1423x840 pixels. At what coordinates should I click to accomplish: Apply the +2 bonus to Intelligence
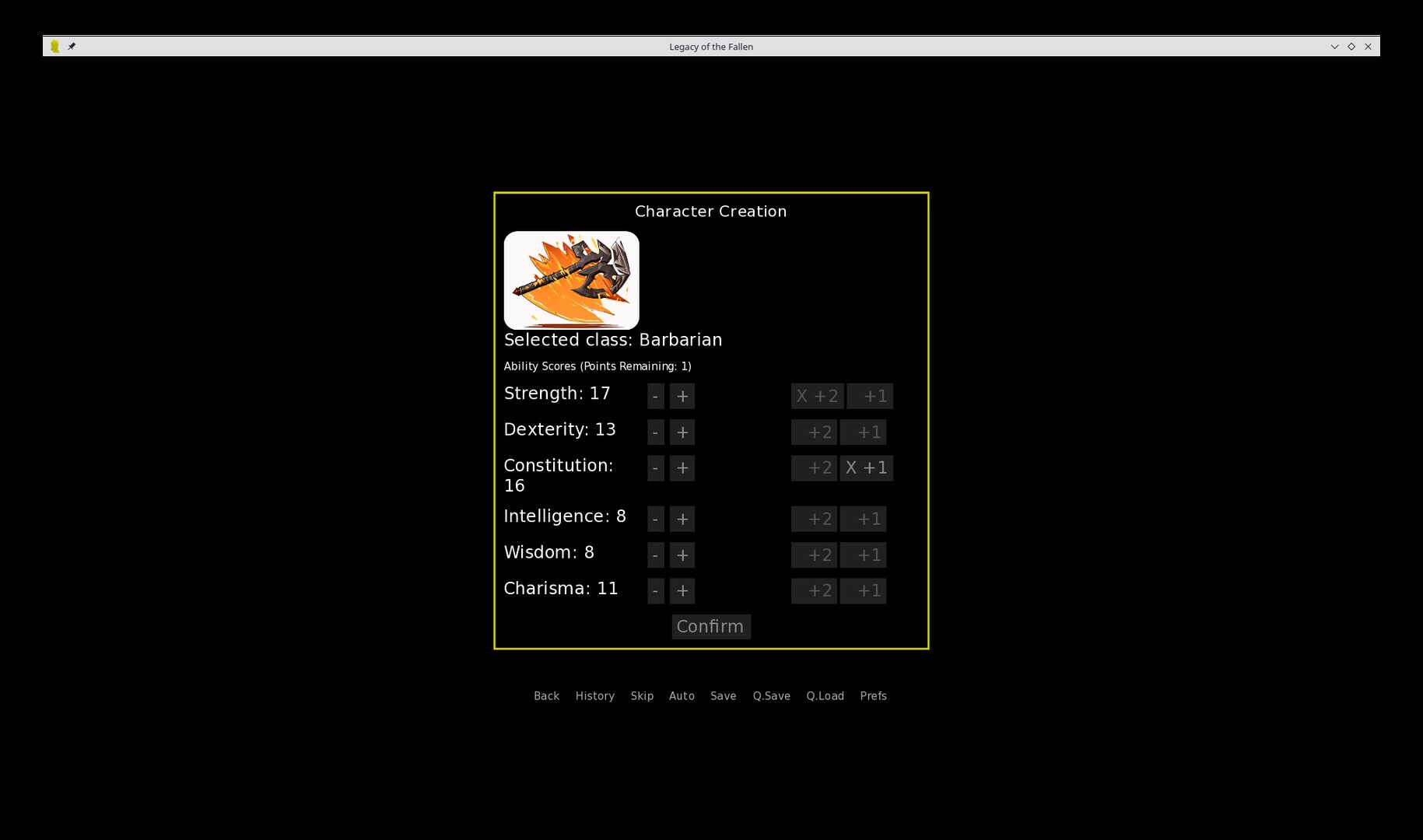pos(814,519)
